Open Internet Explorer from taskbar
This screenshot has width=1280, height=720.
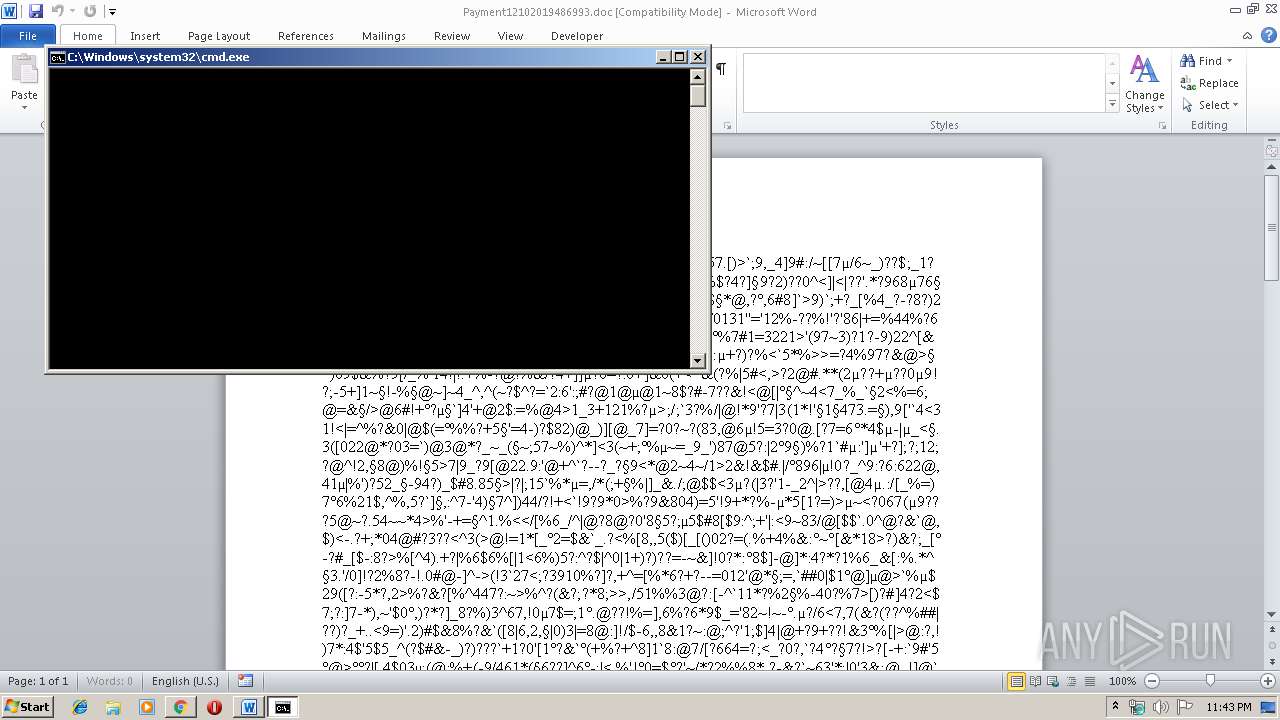(x=80, y=707)
